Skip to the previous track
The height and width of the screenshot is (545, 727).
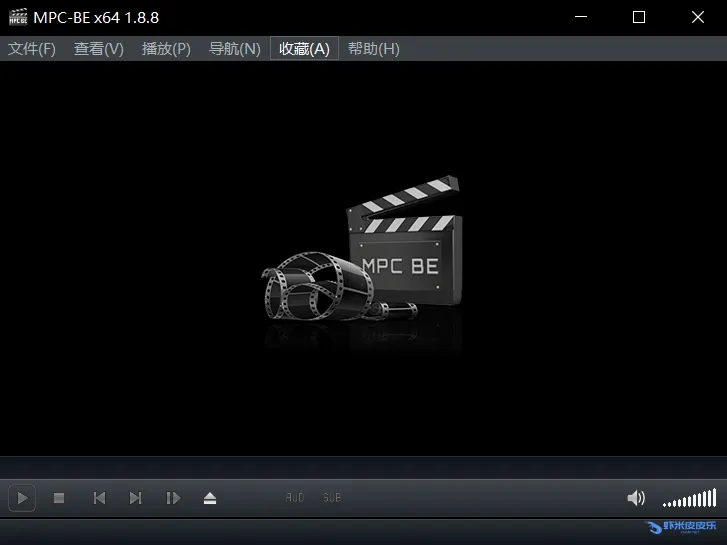click(99, 498)
